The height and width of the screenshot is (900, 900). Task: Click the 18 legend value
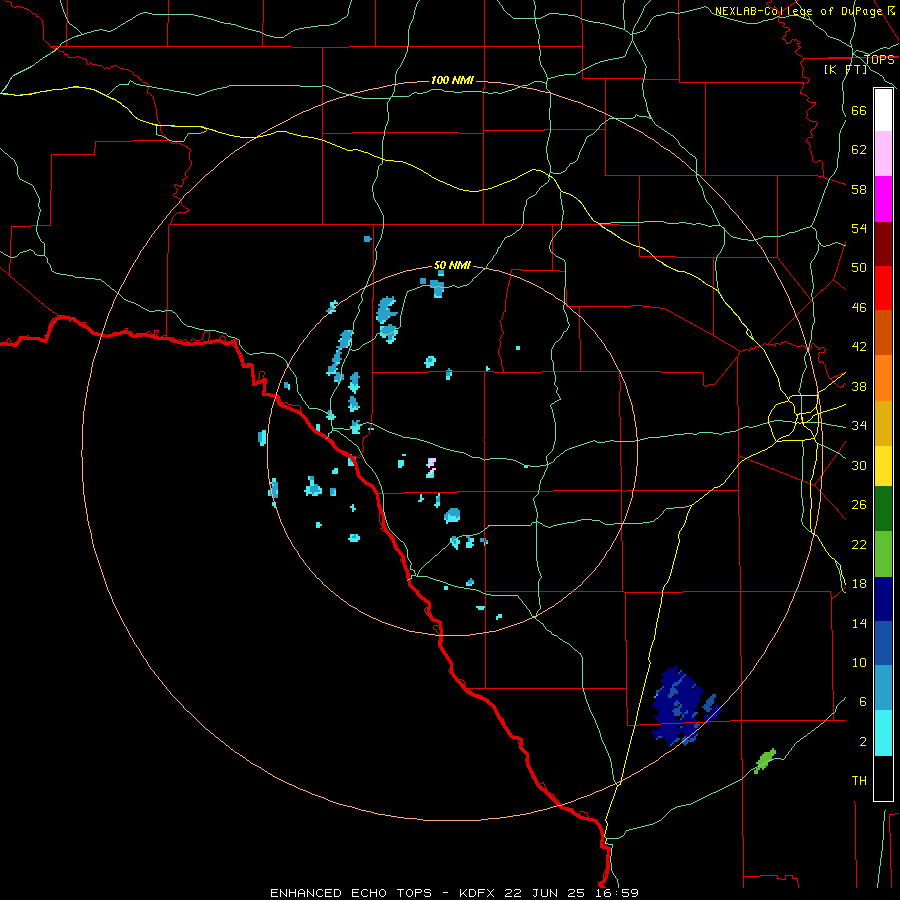(859, 584)
